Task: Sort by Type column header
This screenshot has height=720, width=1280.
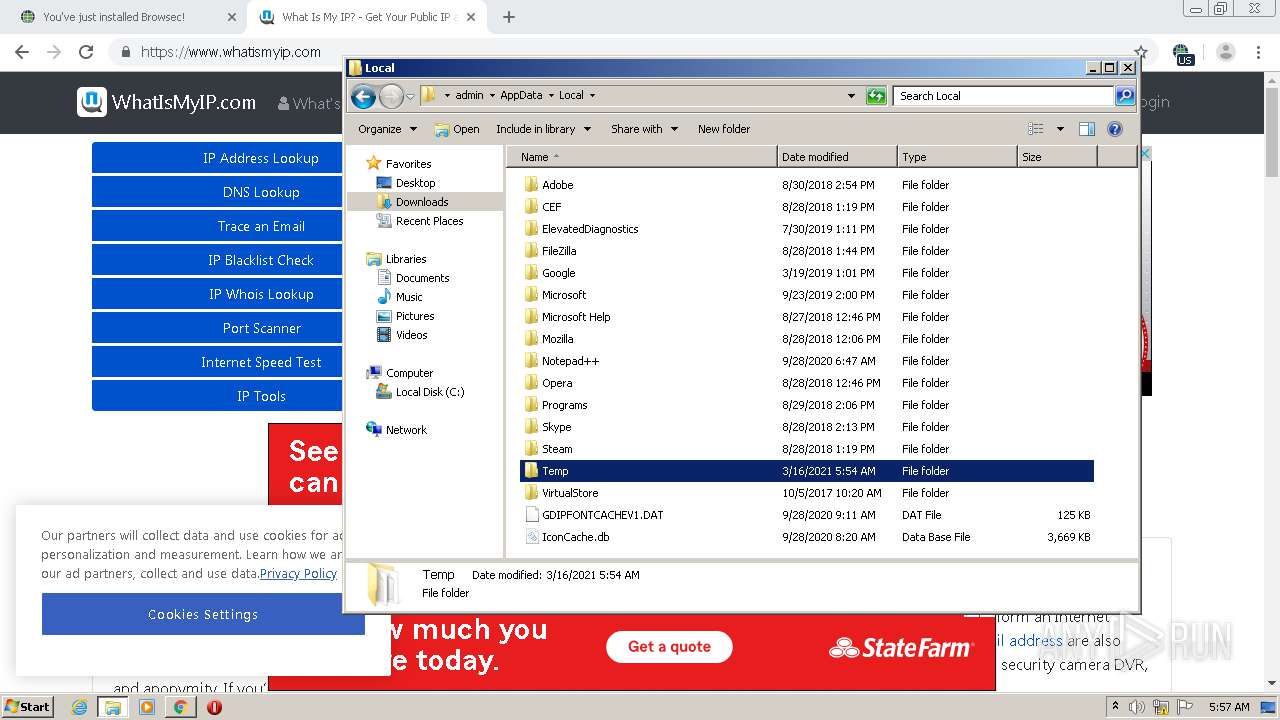Action: tap(957, 157)
